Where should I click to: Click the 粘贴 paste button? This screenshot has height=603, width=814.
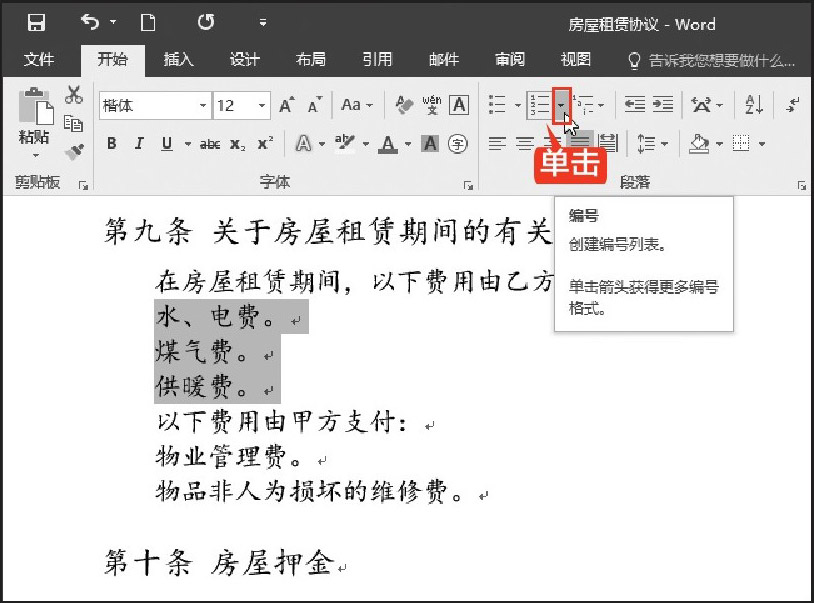pyautogui.click(x=34, y=122)
